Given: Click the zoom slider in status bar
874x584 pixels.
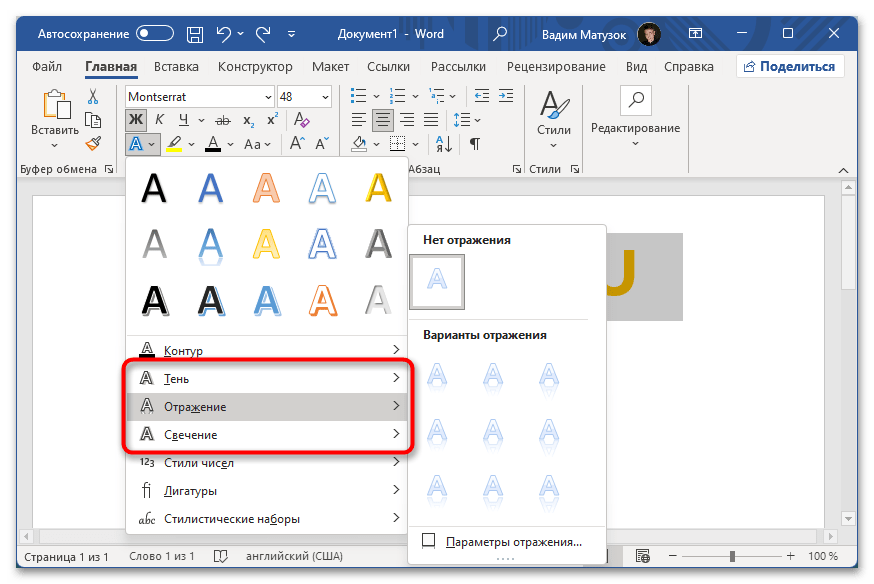Looking at the screenshot, I should [x=733, y=556].
